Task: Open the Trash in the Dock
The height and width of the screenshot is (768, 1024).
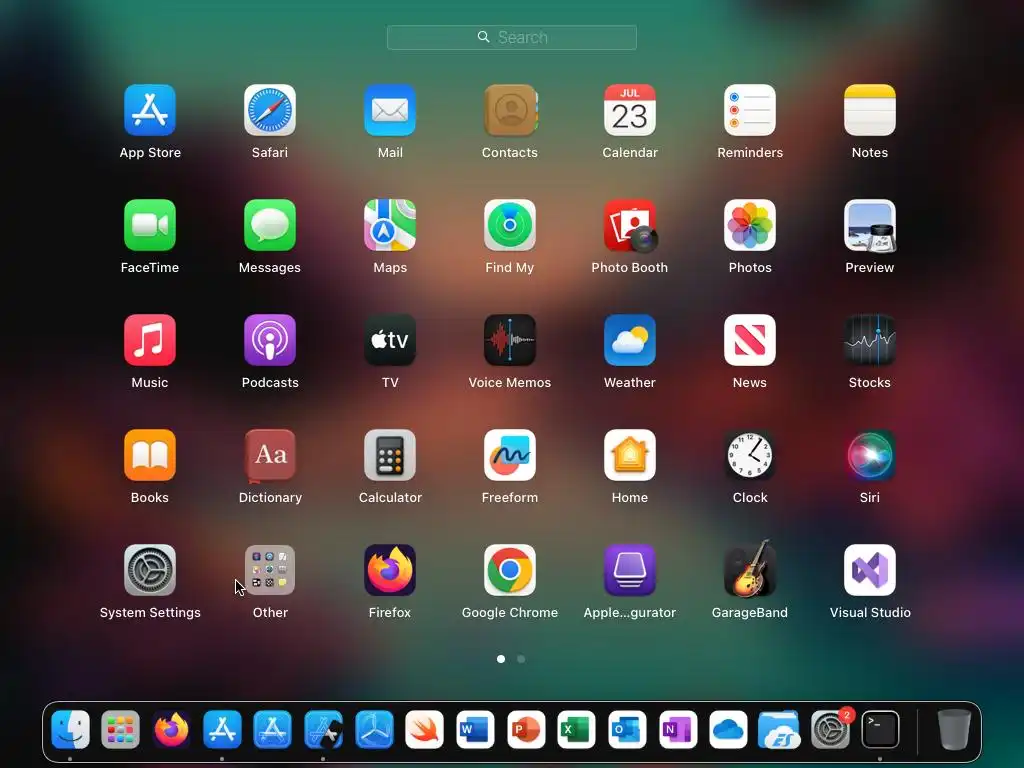Action: pyautogui.click(x=954, y=729)
